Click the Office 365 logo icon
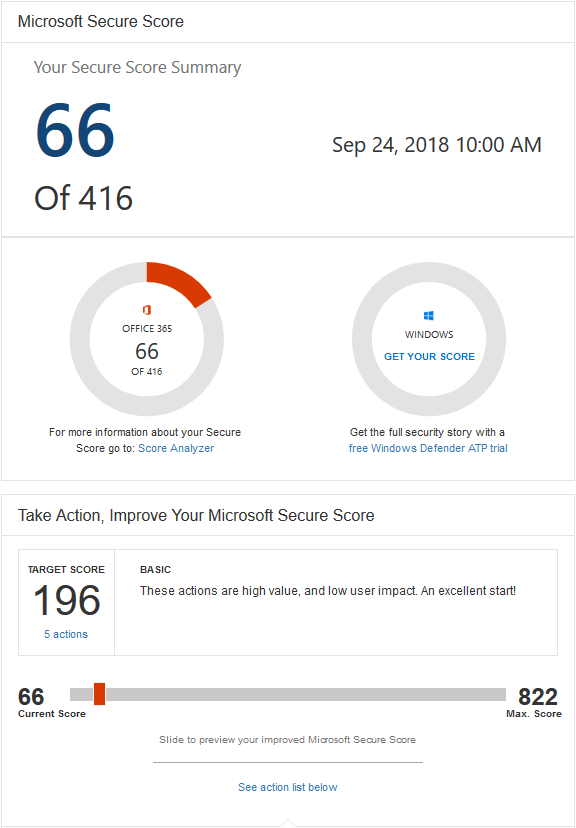This screenshot has width=576, height=828. click(147, 312)
